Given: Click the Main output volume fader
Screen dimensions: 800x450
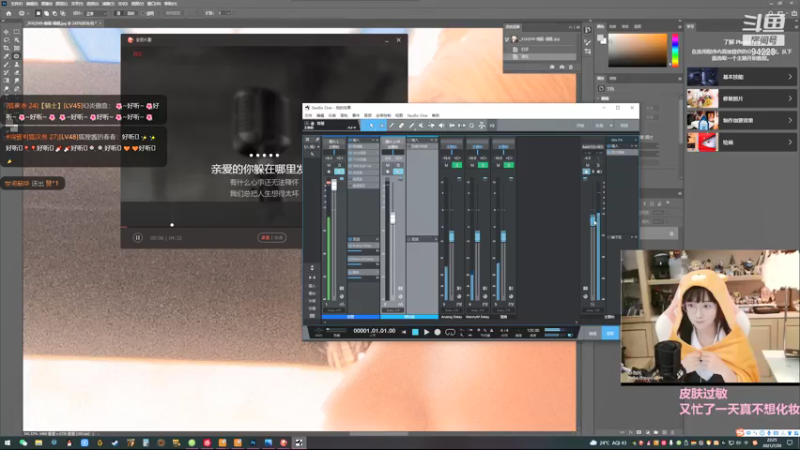Looking at the screenshot, I should click(x=593, y=220).
